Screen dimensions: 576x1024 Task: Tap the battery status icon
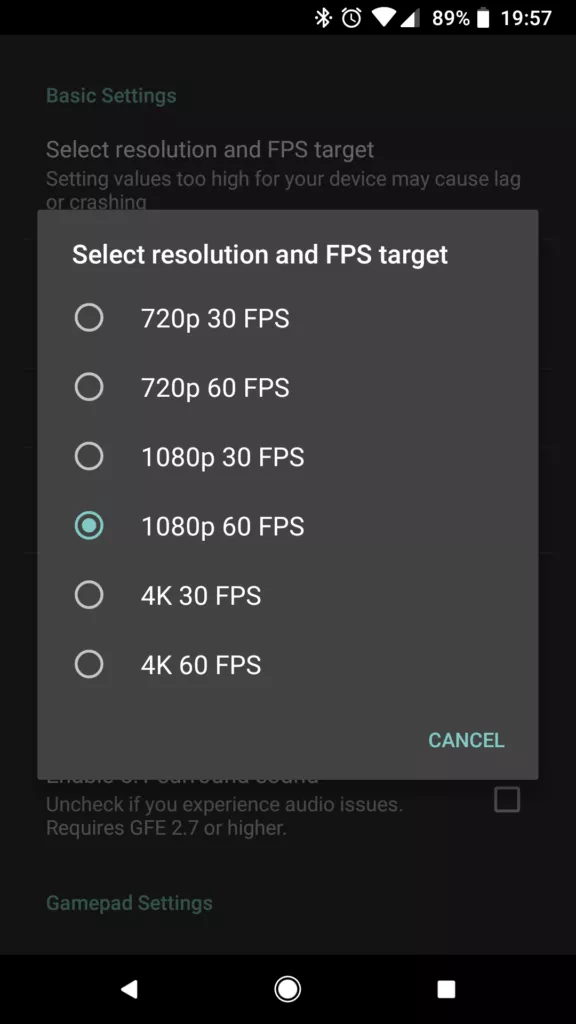483,18
